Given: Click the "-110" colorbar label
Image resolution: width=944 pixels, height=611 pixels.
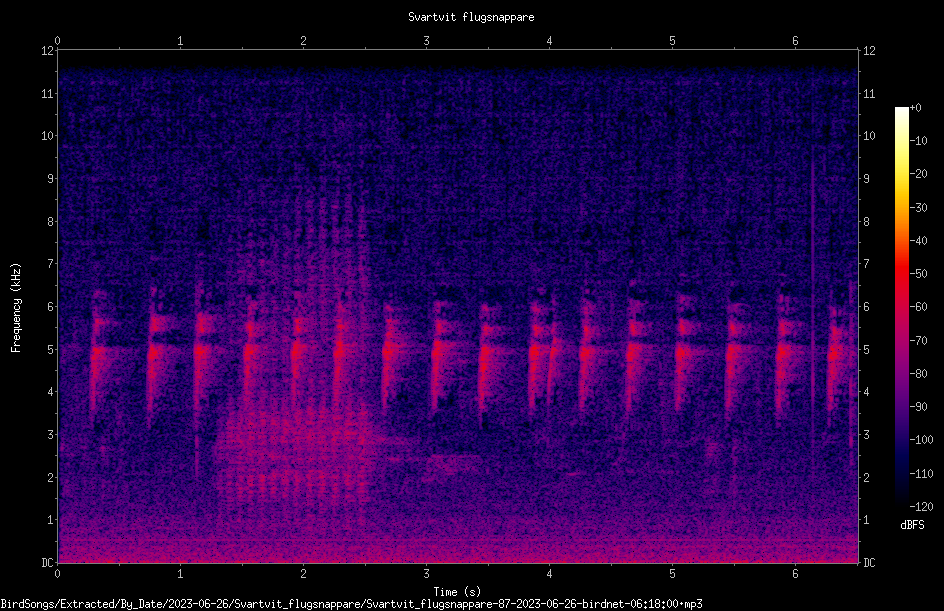Looking at the screenshot, I should (x=921, y=474).
